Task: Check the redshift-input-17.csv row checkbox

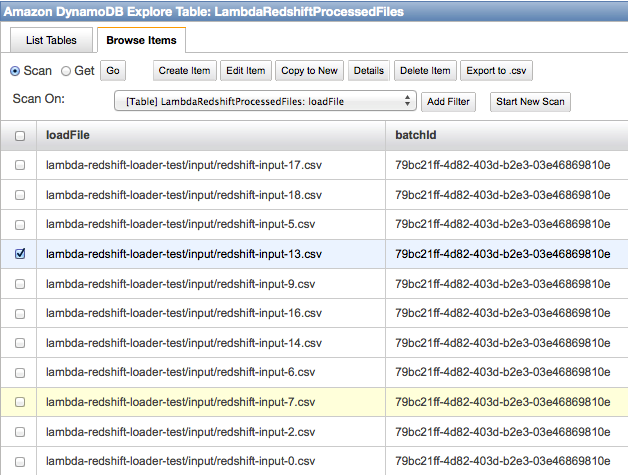Action: [20, 165]
